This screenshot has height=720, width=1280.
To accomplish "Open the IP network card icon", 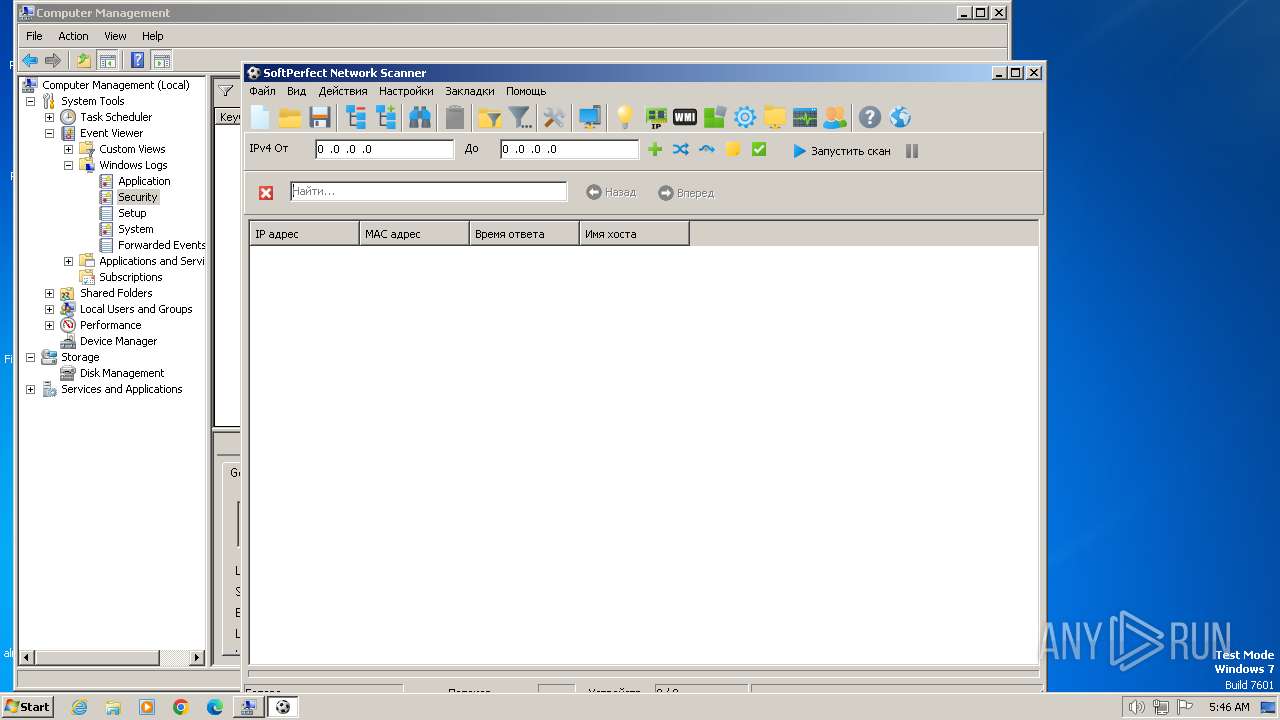I will click(x=656, y=118).
